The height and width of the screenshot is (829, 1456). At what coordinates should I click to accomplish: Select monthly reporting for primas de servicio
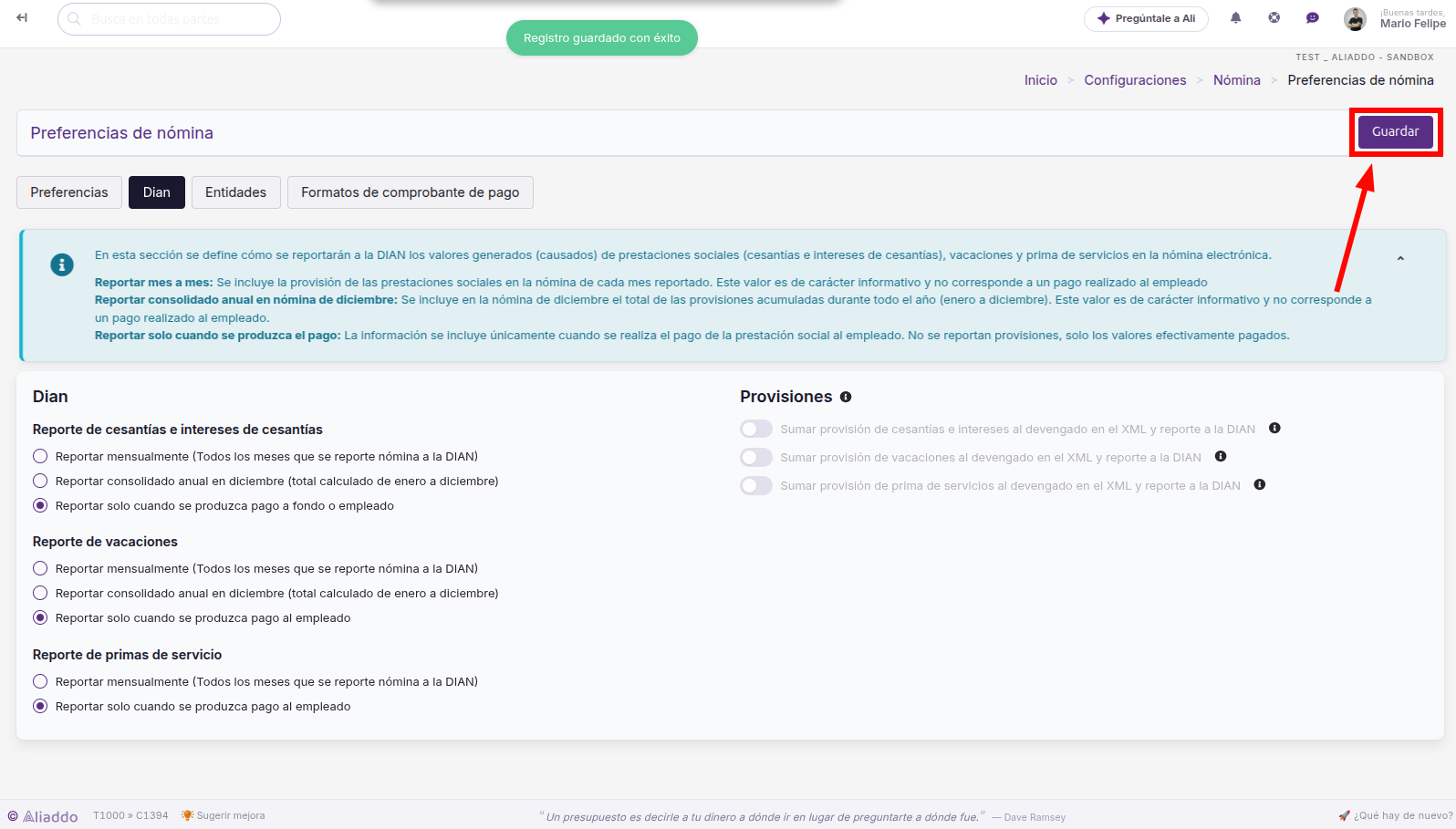tap(40, 681)
